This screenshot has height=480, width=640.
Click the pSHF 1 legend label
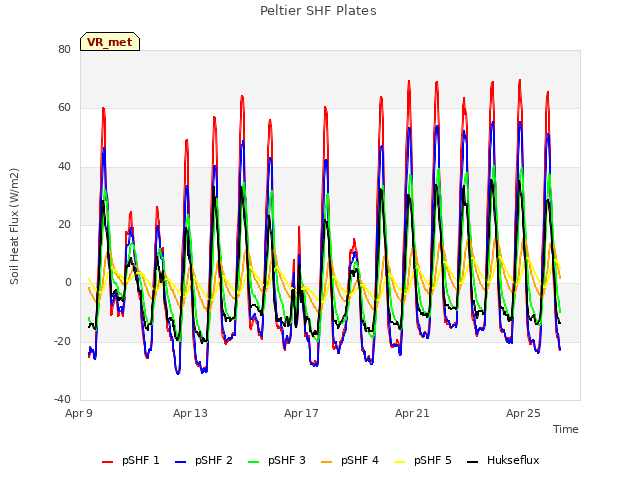(140, 460)
